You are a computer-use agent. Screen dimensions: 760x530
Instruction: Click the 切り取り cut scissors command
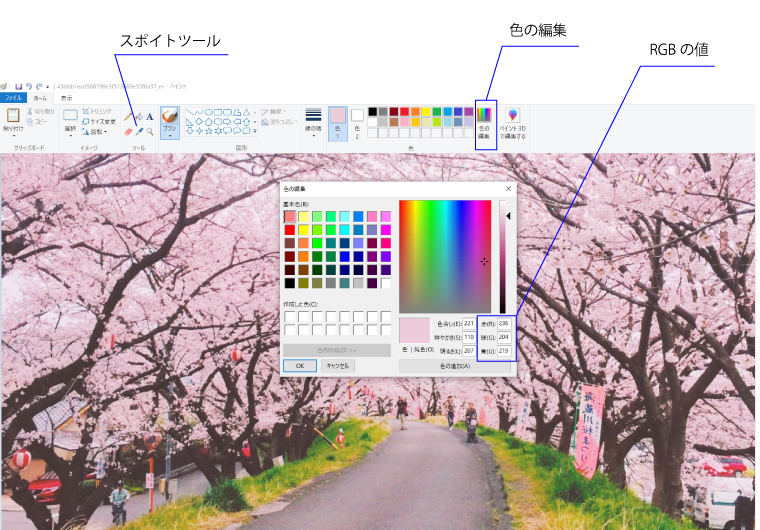[x=41, y=112]
